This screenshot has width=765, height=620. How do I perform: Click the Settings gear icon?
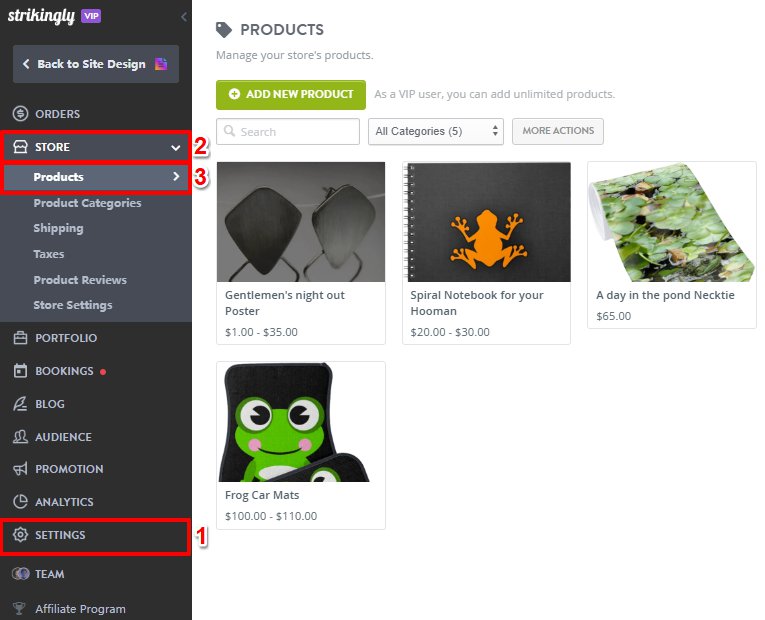(x=20, y=535)
